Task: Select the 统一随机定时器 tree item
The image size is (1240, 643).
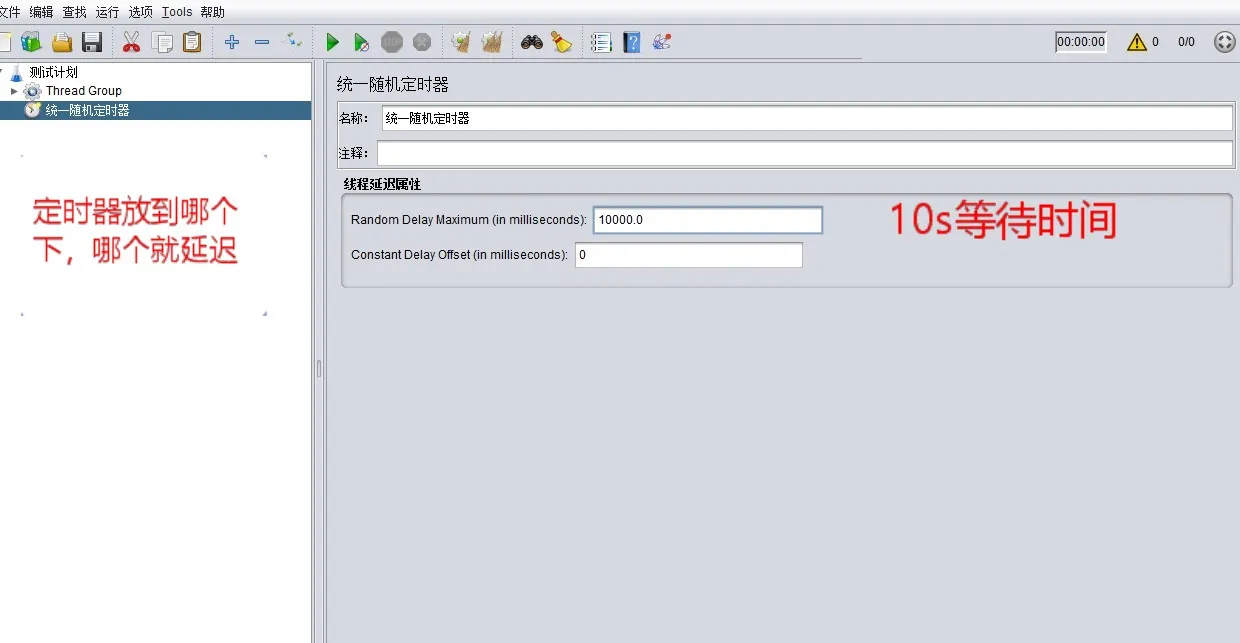Action: pos(88,110)
